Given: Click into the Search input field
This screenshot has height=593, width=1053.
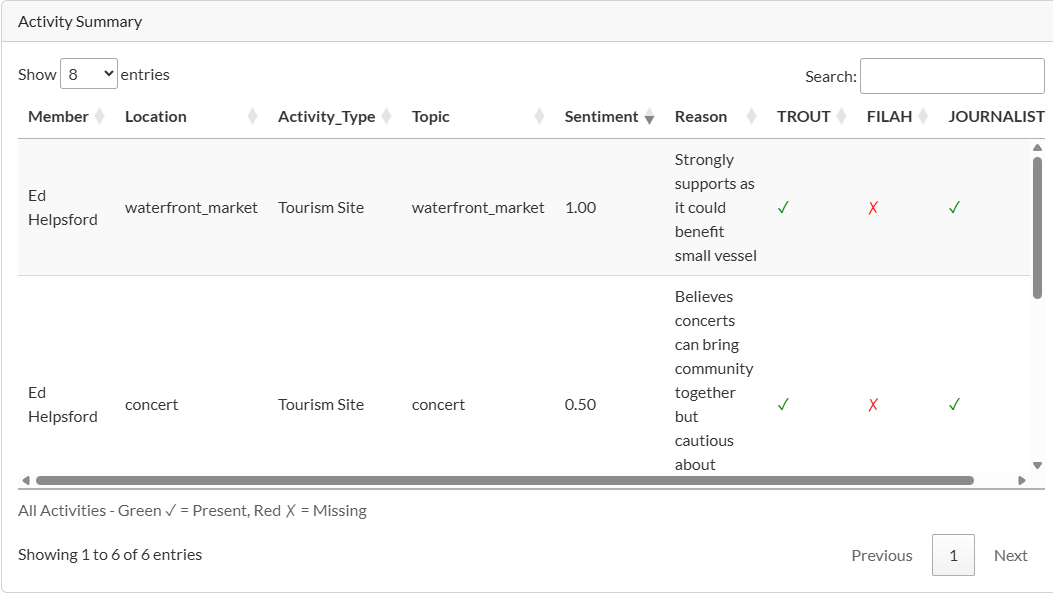Looking at the screenshot, I should pos(951,76).
